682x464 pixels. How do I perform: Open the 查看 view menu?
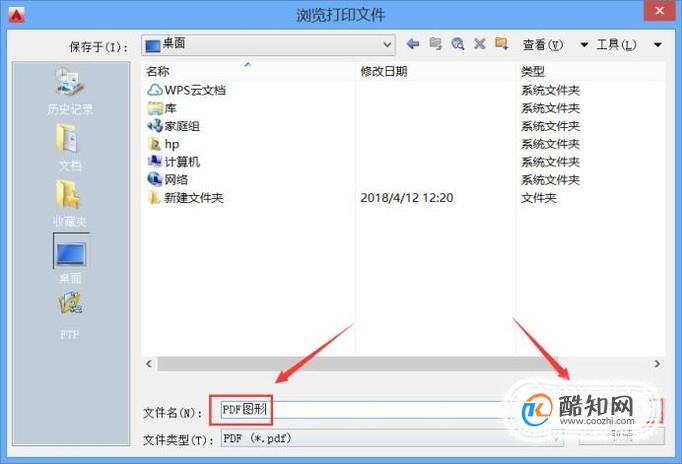click(543, 44)
